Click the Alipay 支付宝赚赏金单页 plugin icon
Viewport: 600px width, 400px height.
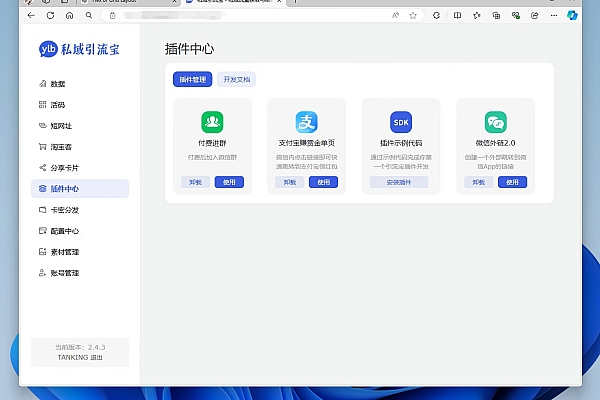307,122
